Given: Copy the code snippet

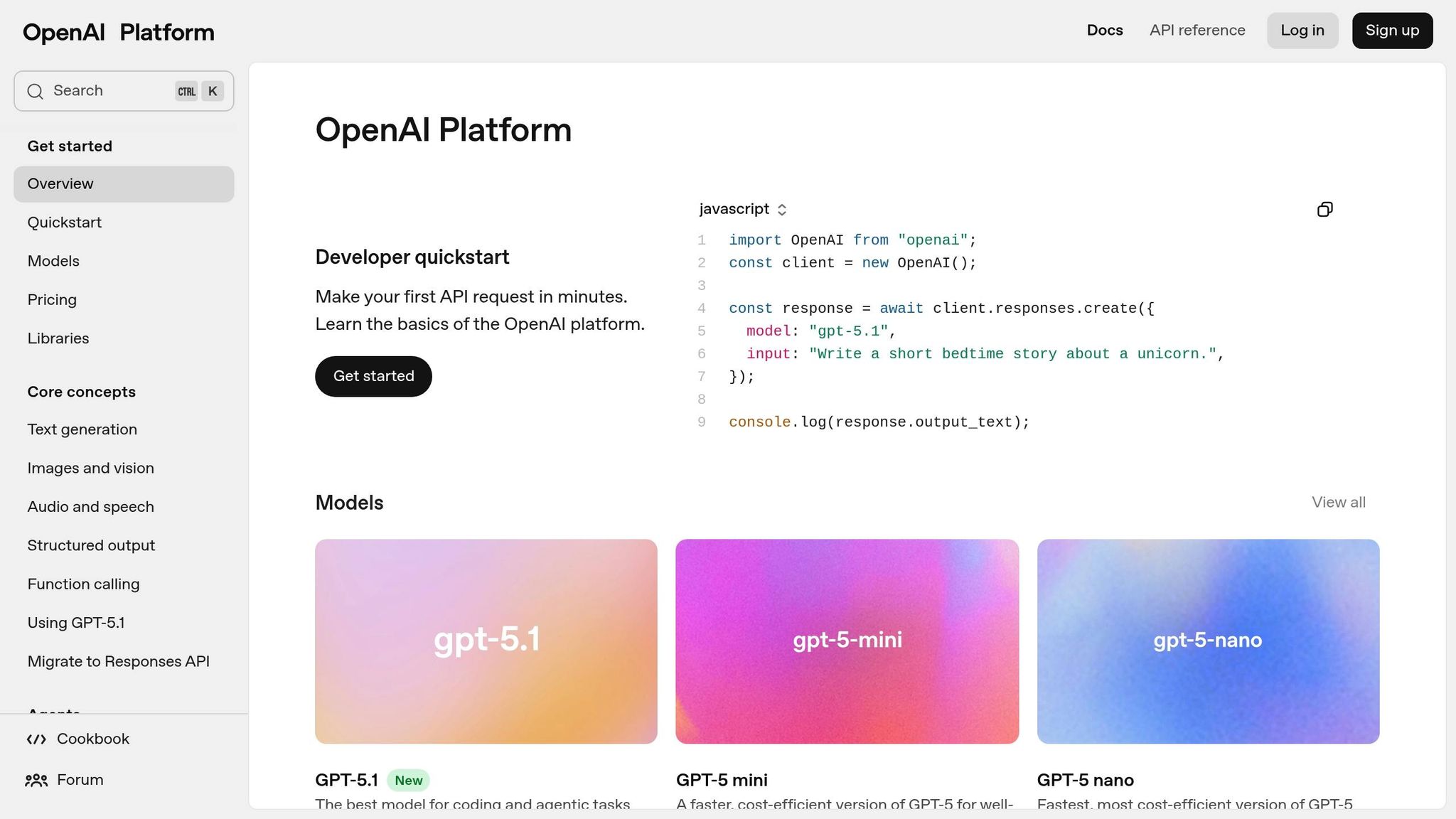Looking at the screenshot, I should tap(1324, 209).
